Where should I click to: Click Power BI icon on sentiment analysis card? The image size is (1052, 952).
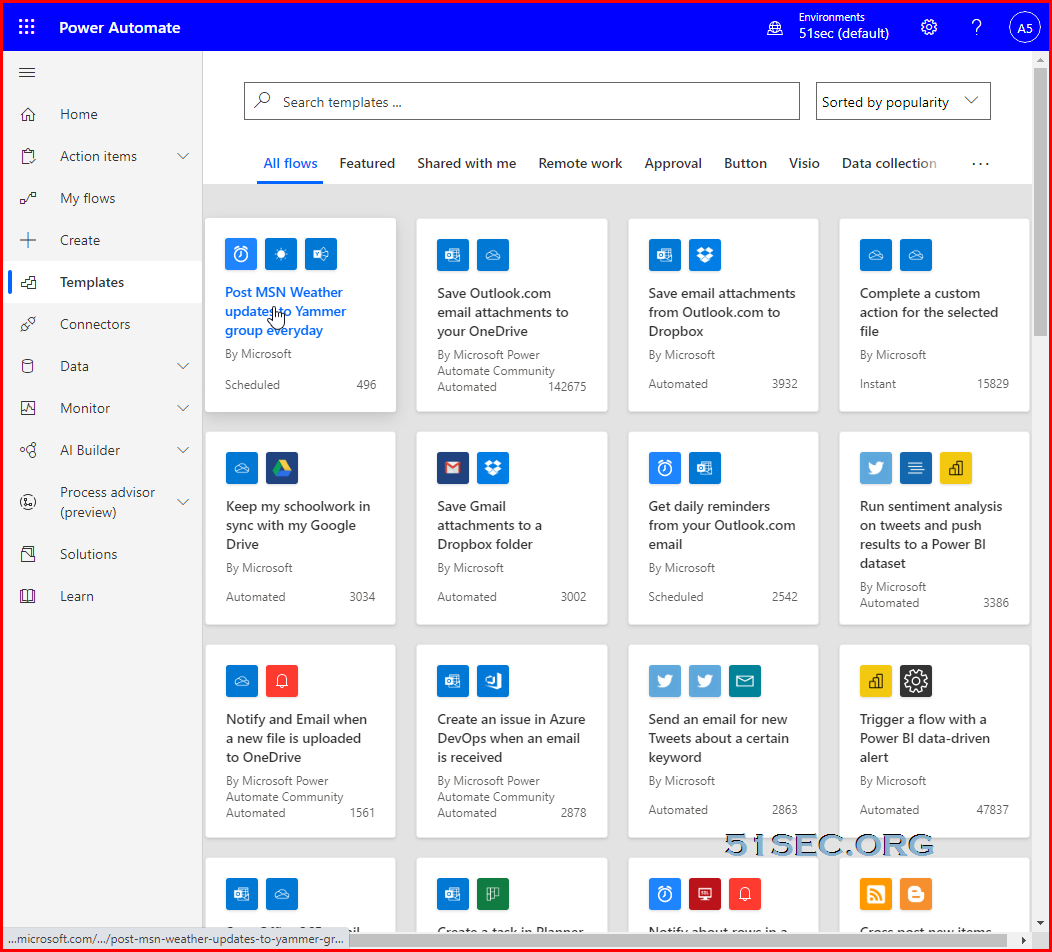(956, 468)
